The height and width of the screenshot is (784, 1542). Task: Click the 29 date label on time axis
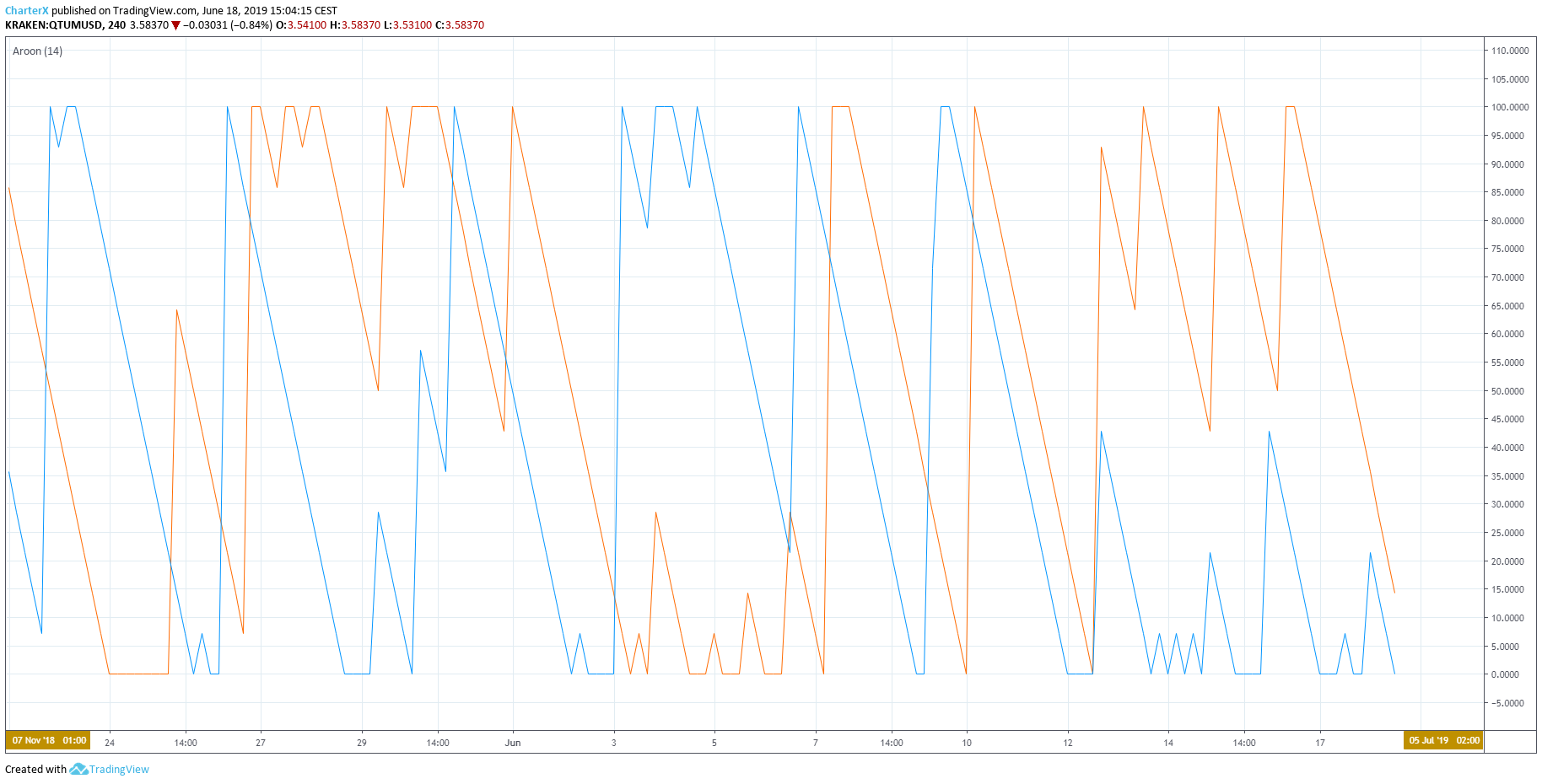click(x=362, y=743)
